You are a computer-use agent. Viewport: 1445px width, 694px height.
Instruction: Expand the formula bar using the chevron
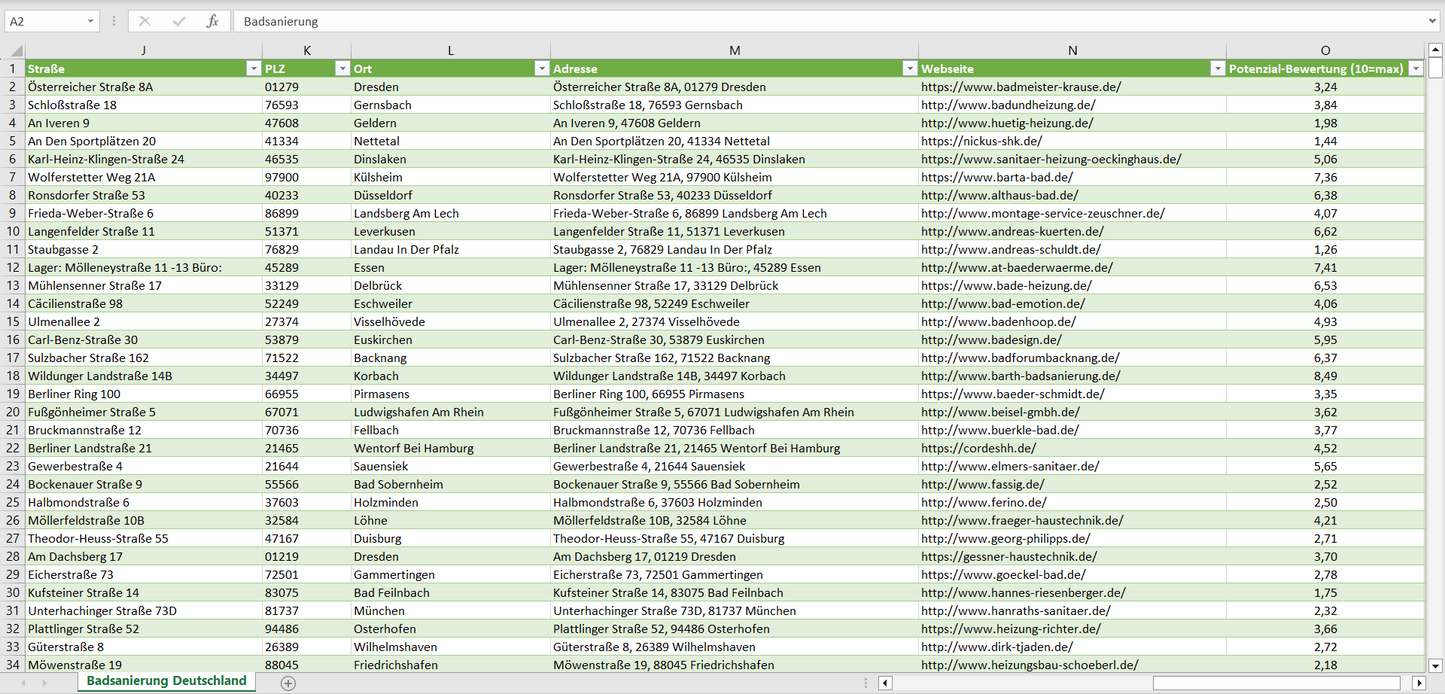pyautogui.click(x=1434, y=21)
